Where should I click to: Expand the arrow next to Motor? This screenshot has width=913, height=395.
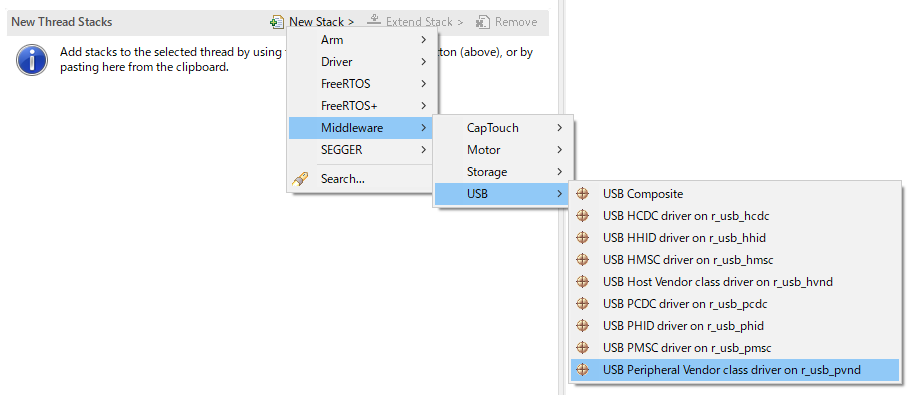click(x=560, y=150)
